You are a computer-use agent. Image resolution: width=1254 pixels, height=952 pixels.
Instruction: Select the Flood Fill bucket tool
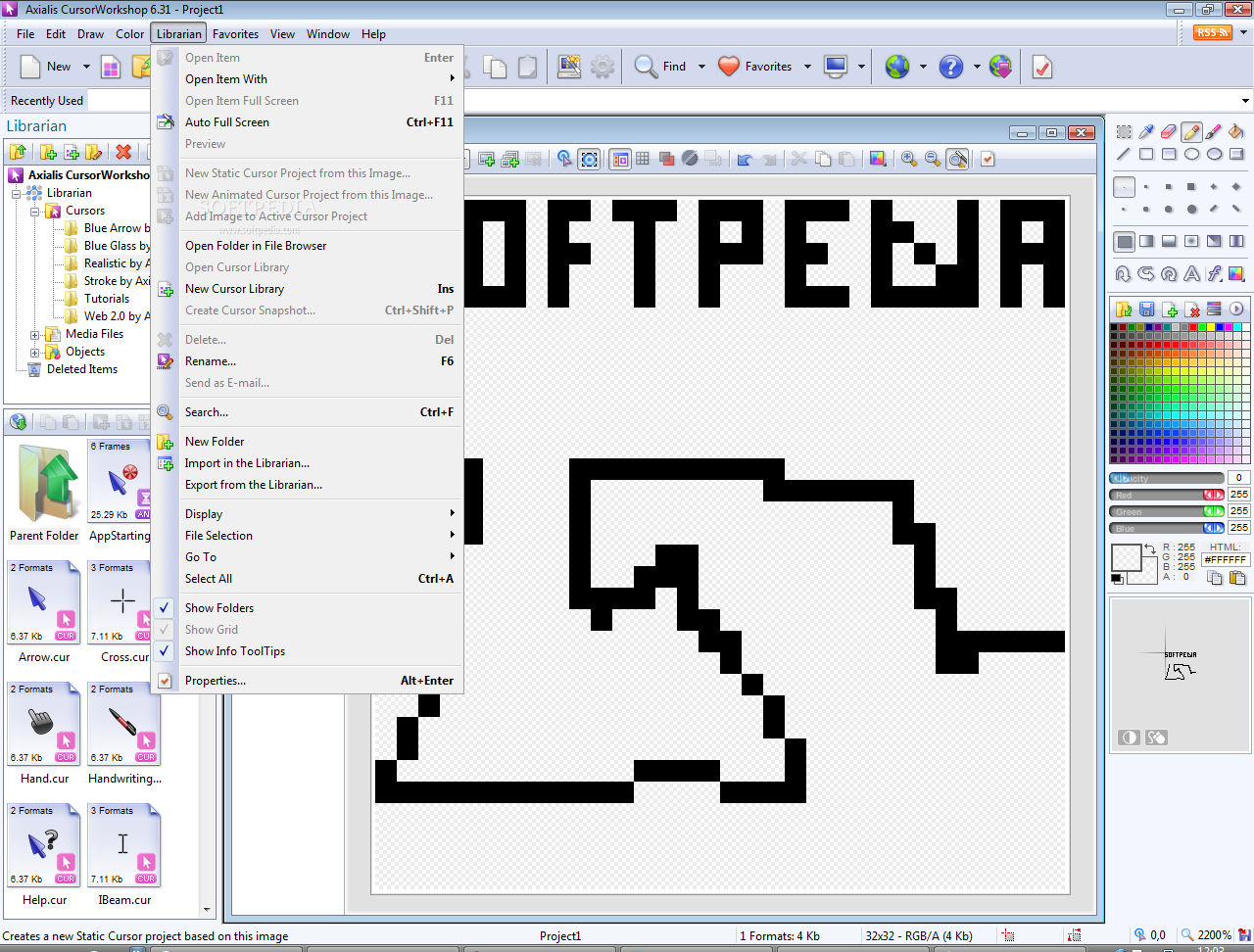pos(1236,131)
